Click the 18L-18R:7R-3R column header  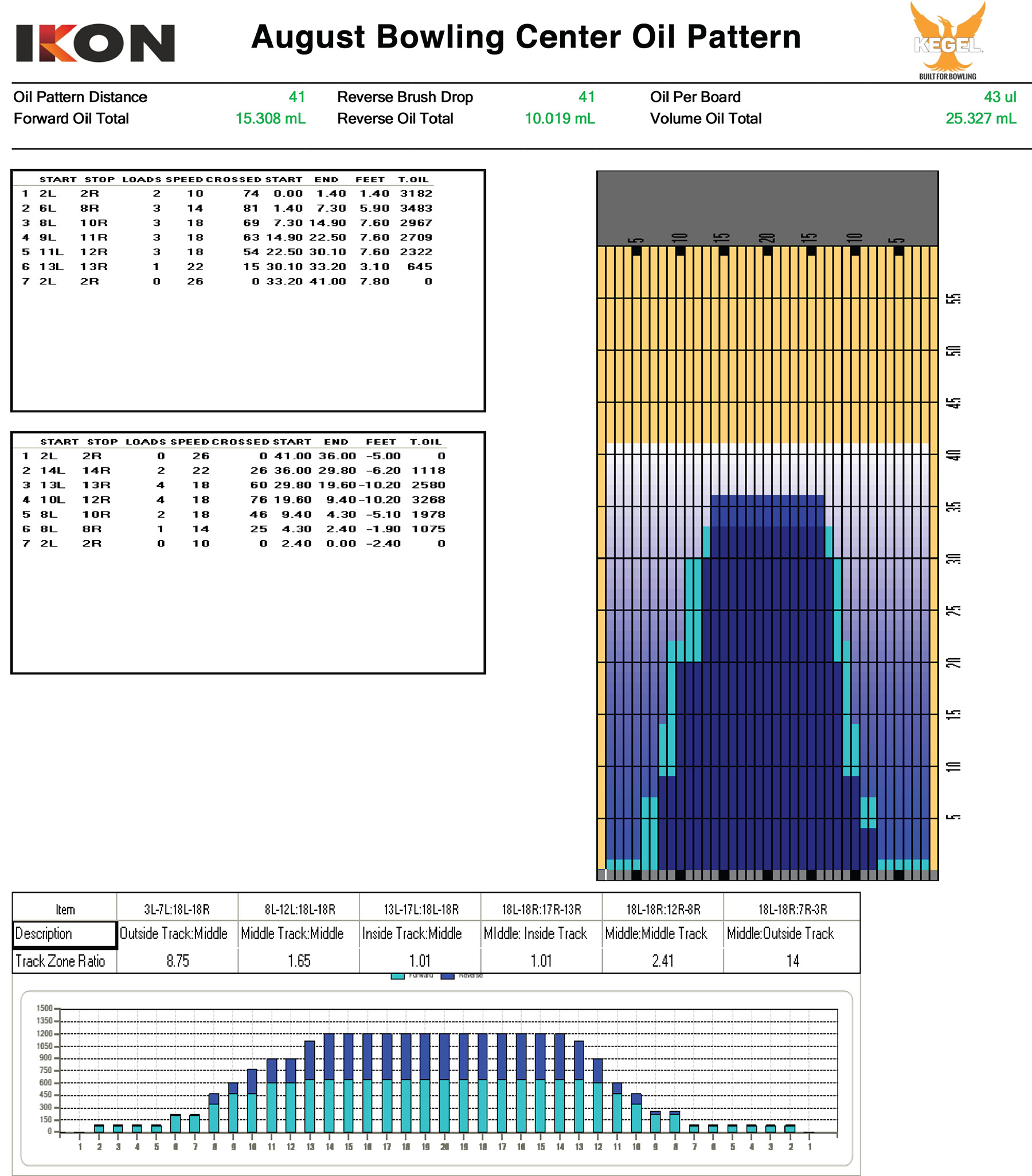(x=792, y=909)
